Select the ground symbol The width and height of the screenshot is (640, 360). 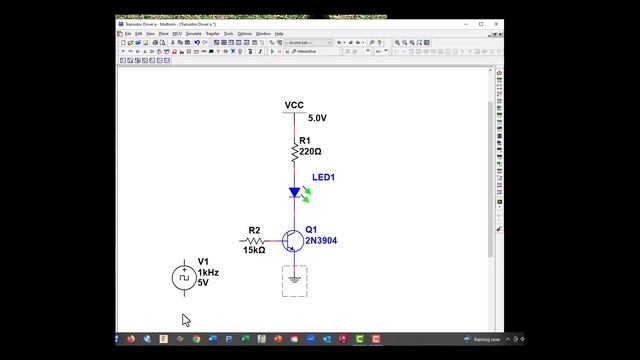[x=295, y=280]
